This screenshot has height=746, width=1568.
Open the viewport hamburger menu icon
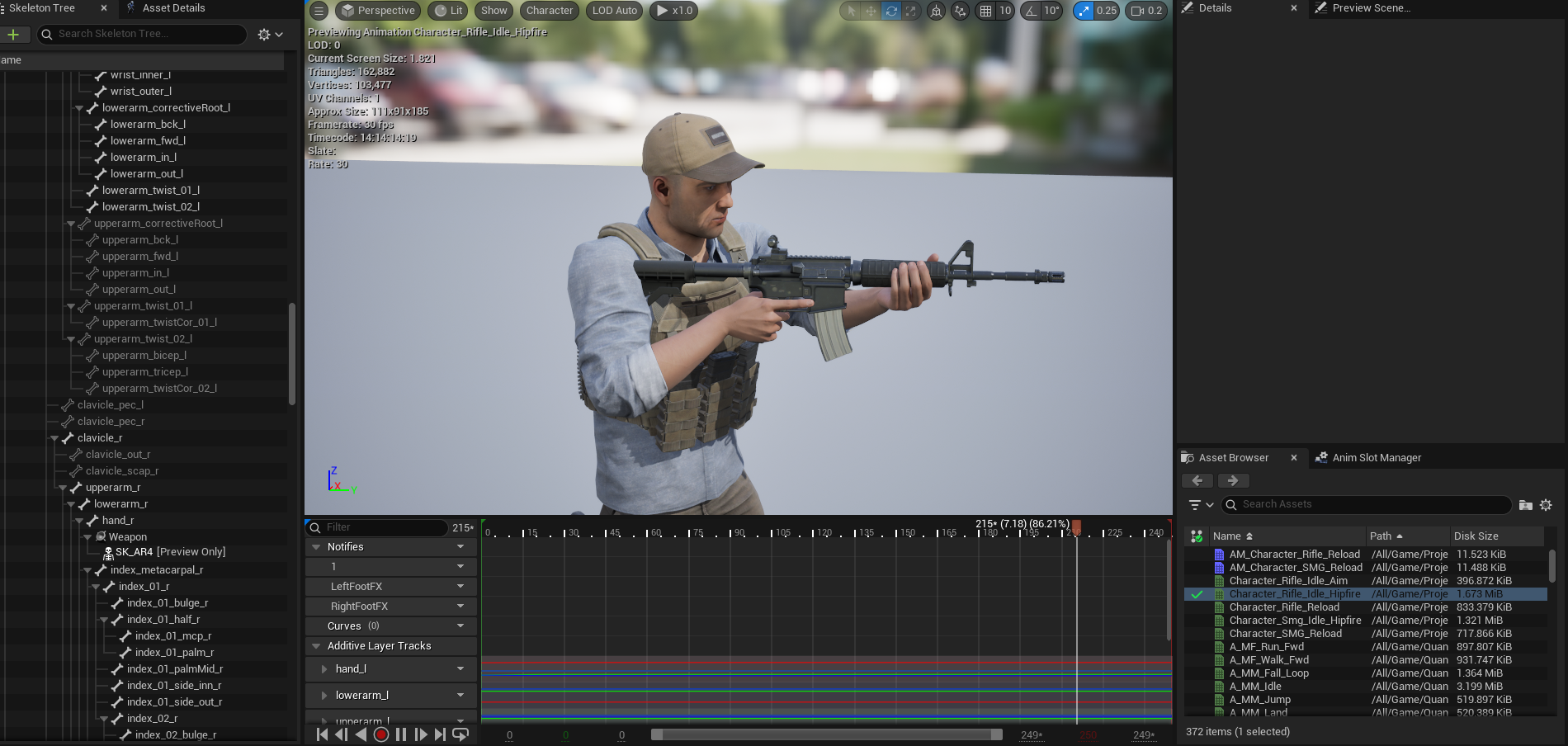click(319, 11)
